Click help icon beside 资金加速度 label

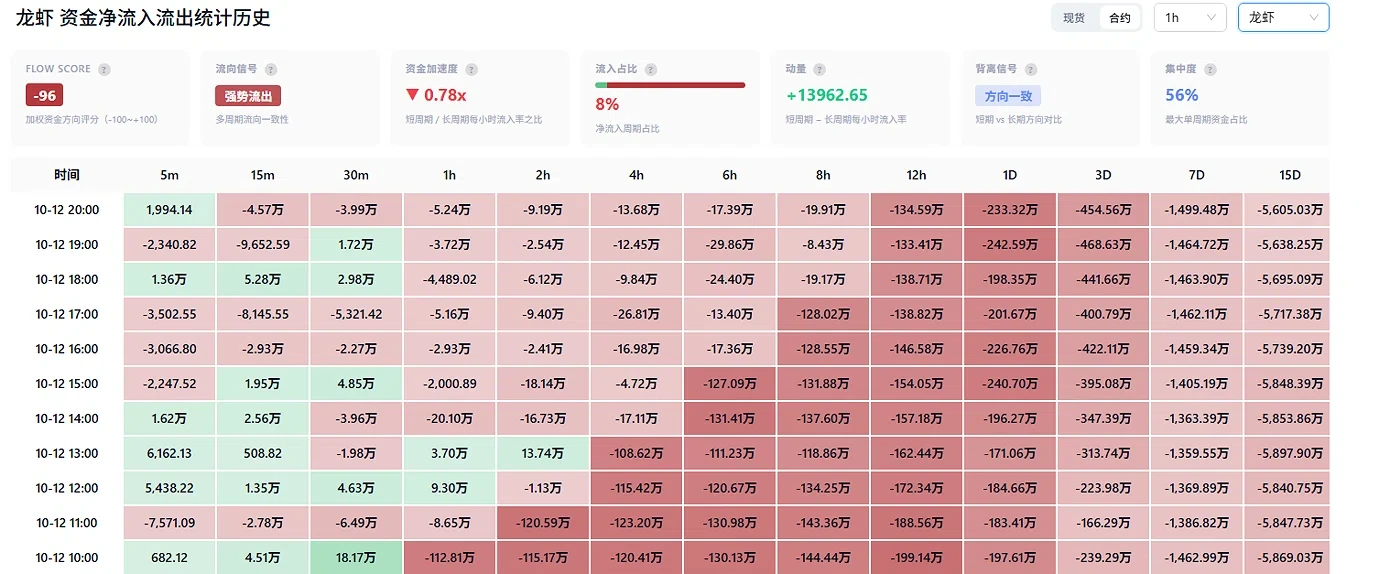(x=472, y=70)
